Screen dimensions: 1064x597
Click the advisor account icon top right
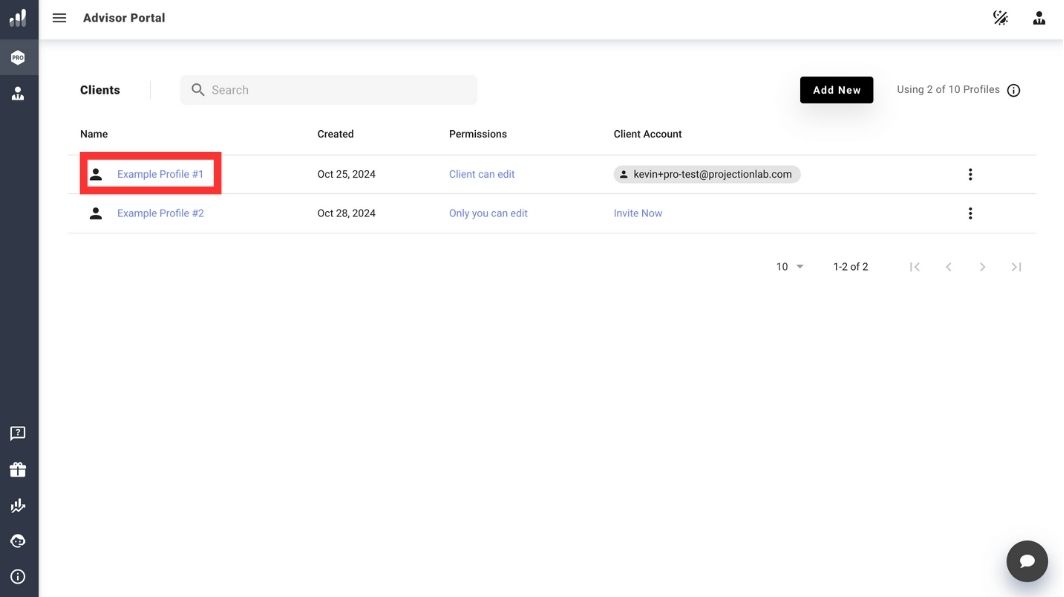tap(1037, 17)
